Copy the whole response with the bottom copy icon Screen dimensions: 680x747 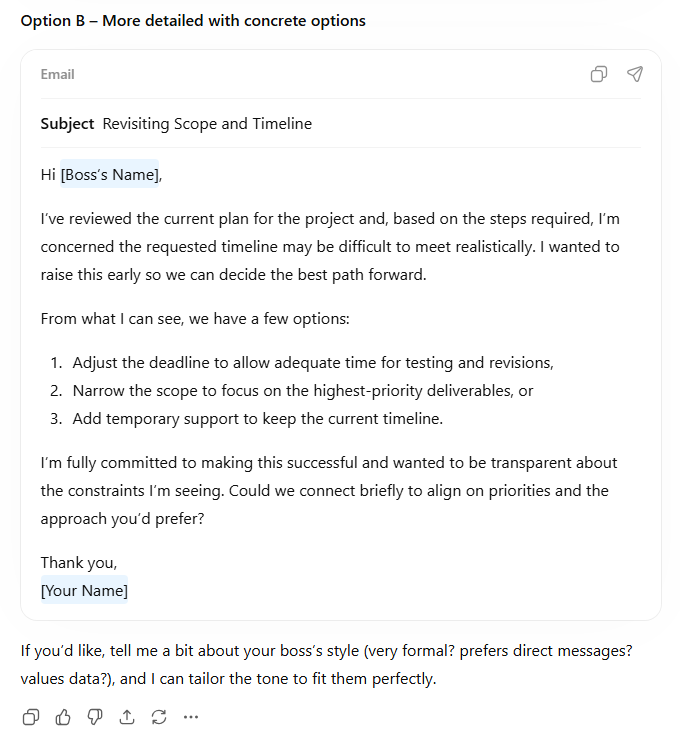31,716
